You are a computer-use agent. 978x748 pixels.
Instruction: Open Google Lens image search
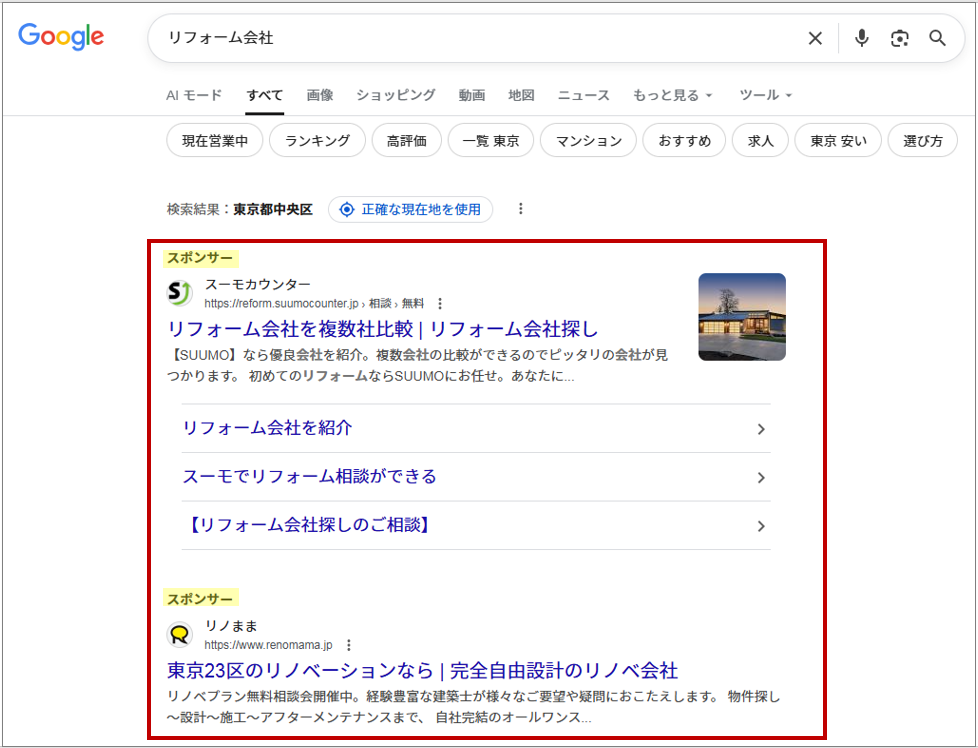click(x=899, y=38)
